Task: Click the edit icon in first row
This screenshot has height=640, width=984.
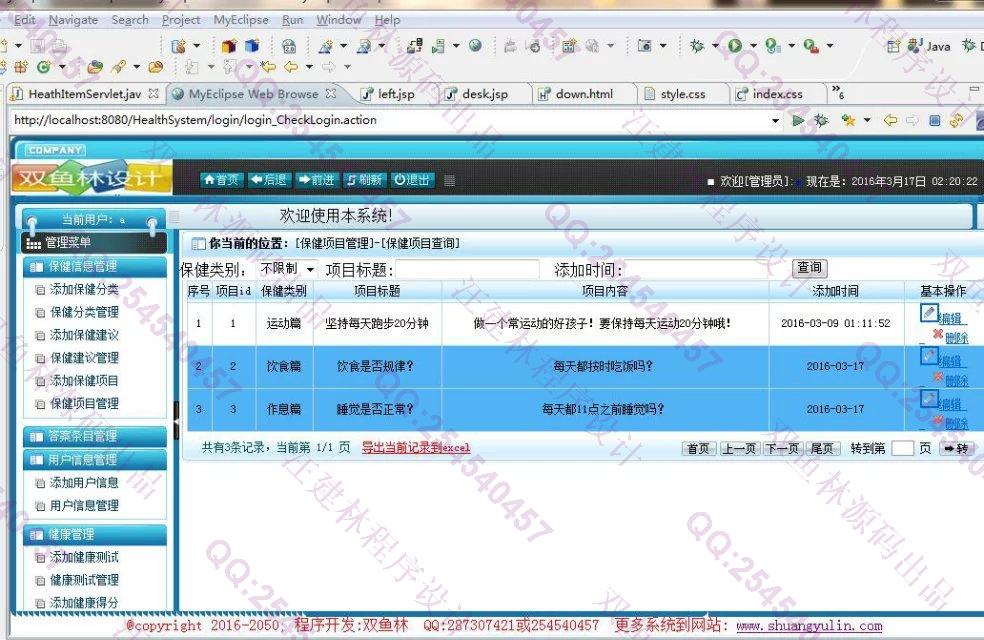Action: [x=929, y=313]
